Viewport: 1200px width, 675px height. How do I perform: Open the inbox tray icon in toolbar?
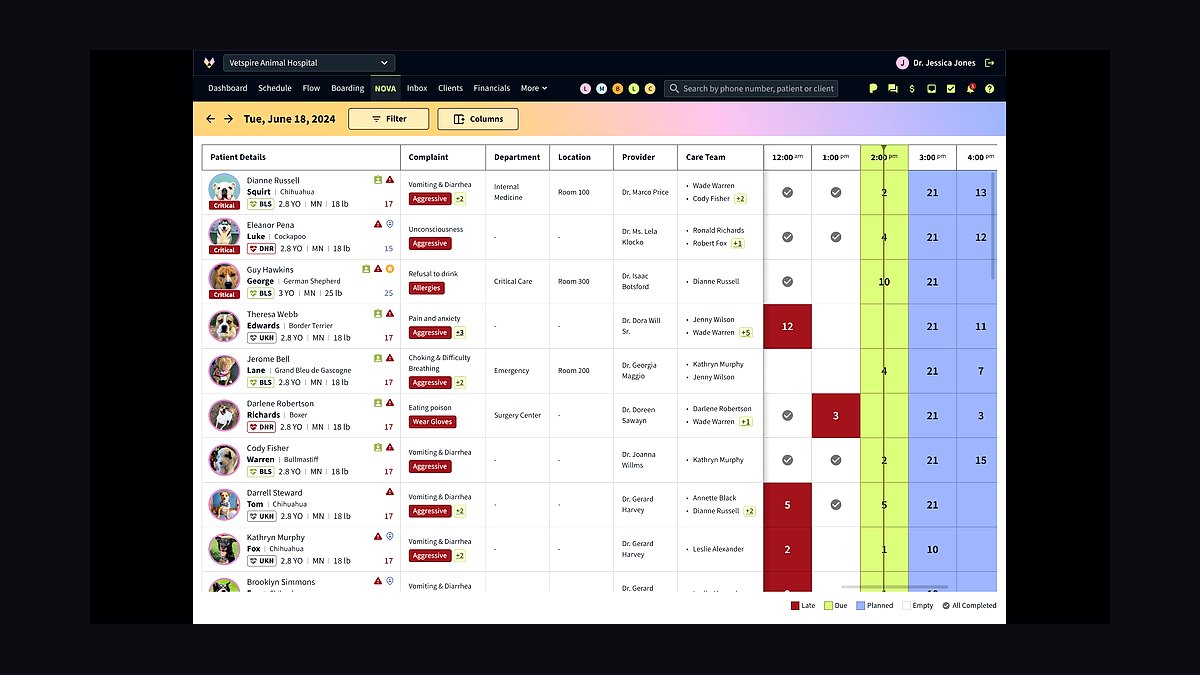pyautogui.click(x=931, y=88)
